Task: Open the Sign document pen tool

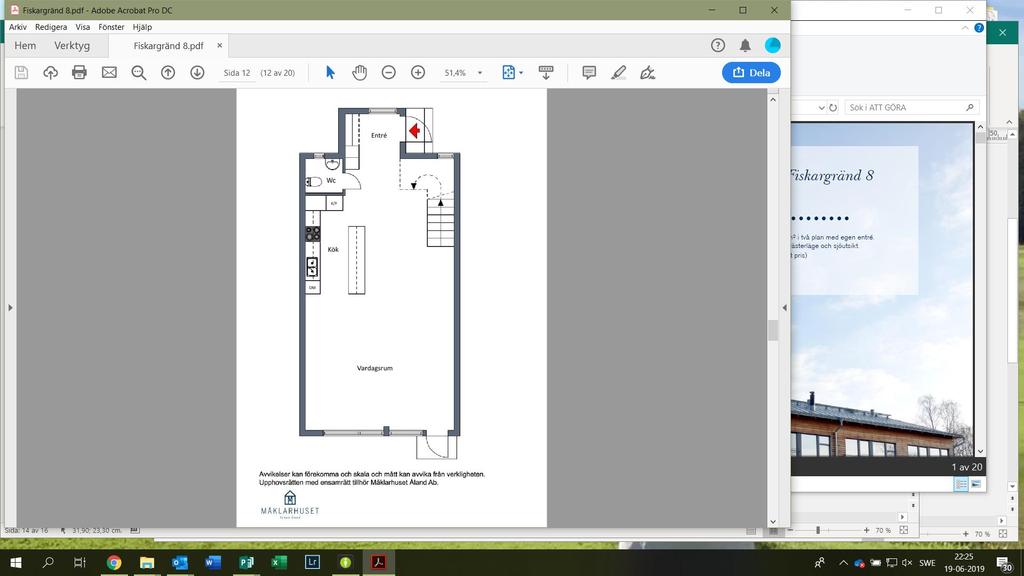Action: click(647, 72)
